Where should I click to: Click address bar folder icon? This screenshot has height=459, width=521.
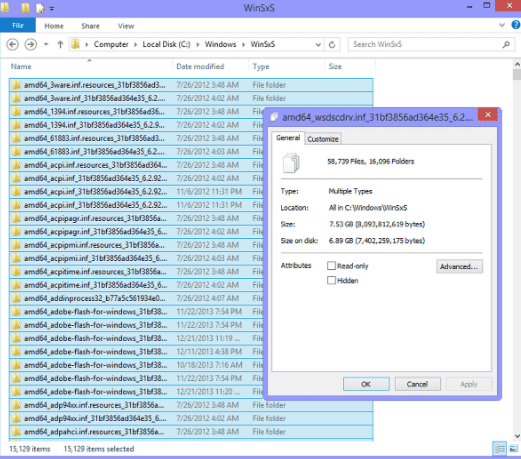pos(76,44)
